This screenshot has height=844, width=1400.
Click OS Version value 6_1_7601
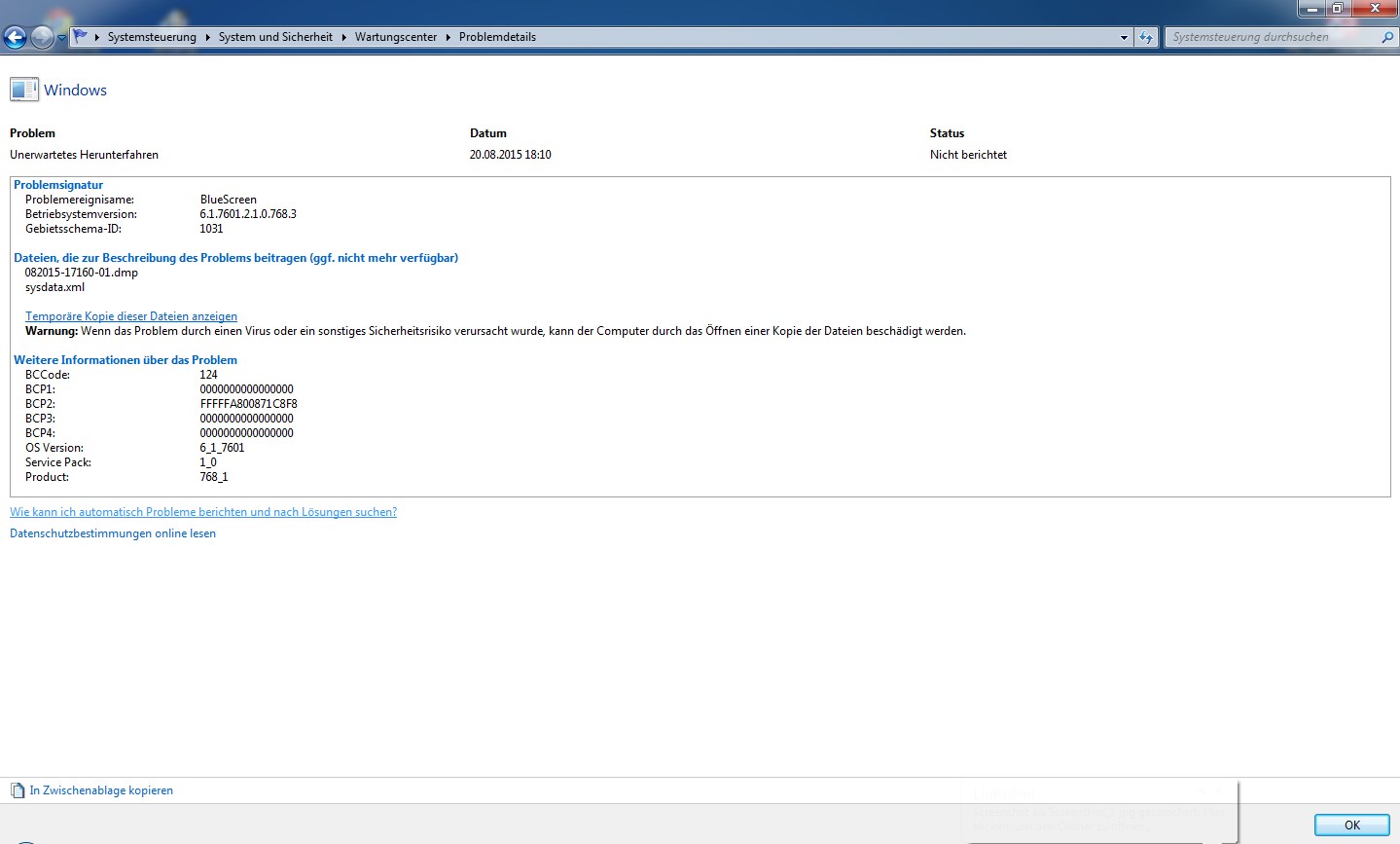pyautogui.click(x=222, y=448)
